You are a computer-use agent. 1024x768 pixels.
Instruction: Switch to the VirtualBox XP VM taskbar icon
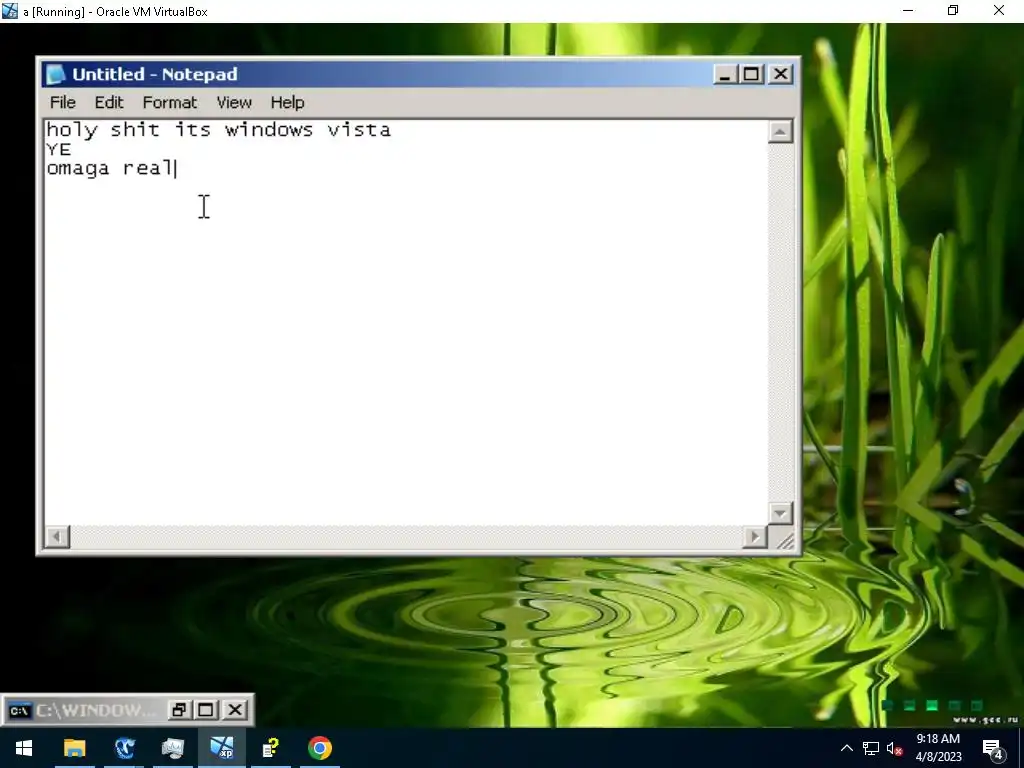[222, 748]
